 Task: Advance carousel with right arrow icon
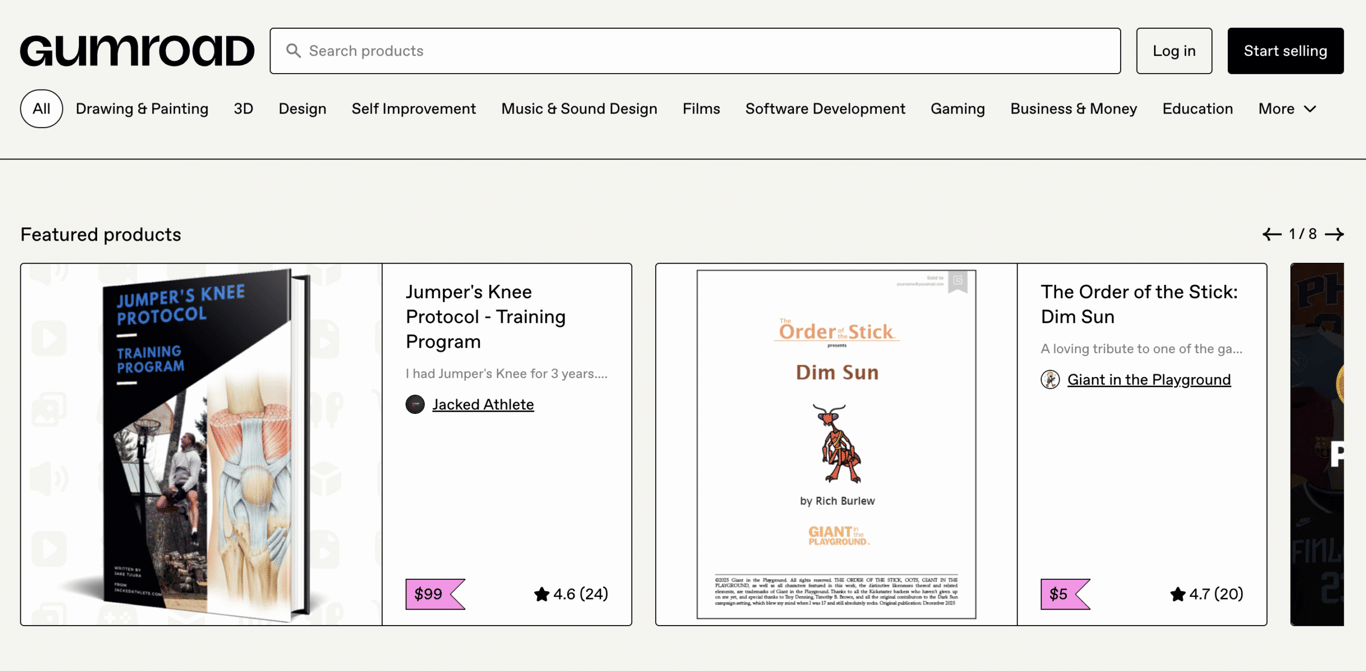coord(1334,234)
